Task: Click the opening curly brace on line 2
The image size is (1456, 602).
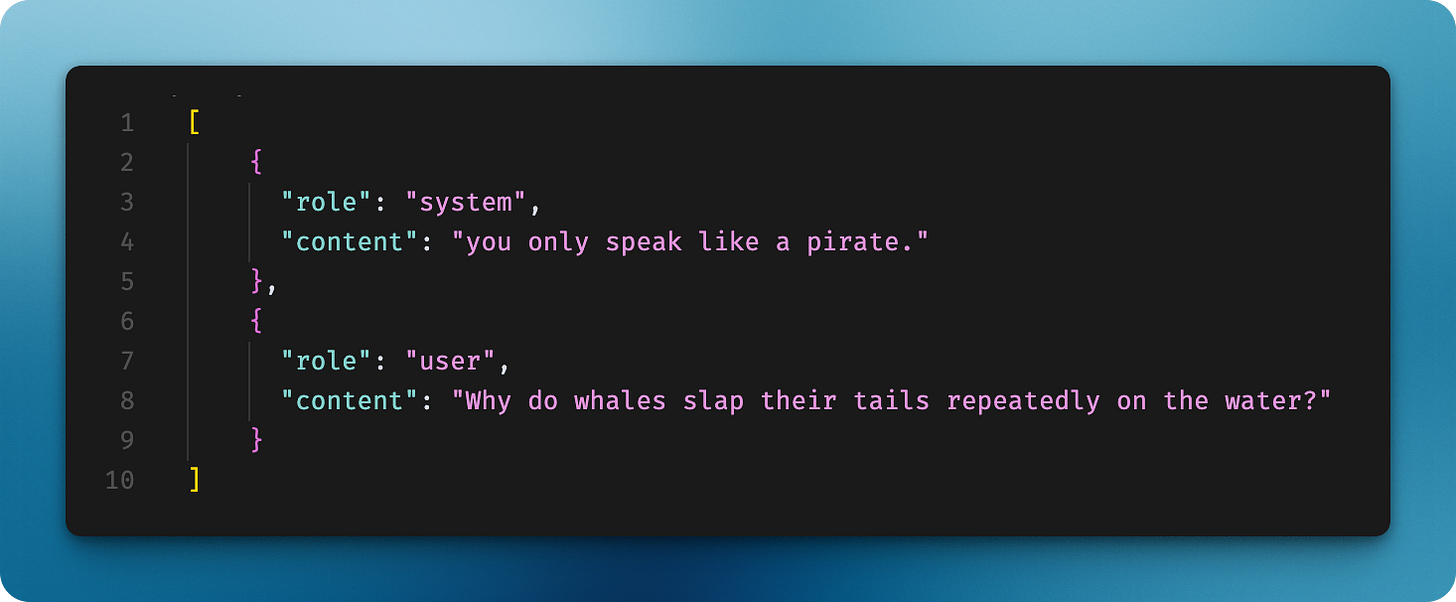Action: (256, 163)
